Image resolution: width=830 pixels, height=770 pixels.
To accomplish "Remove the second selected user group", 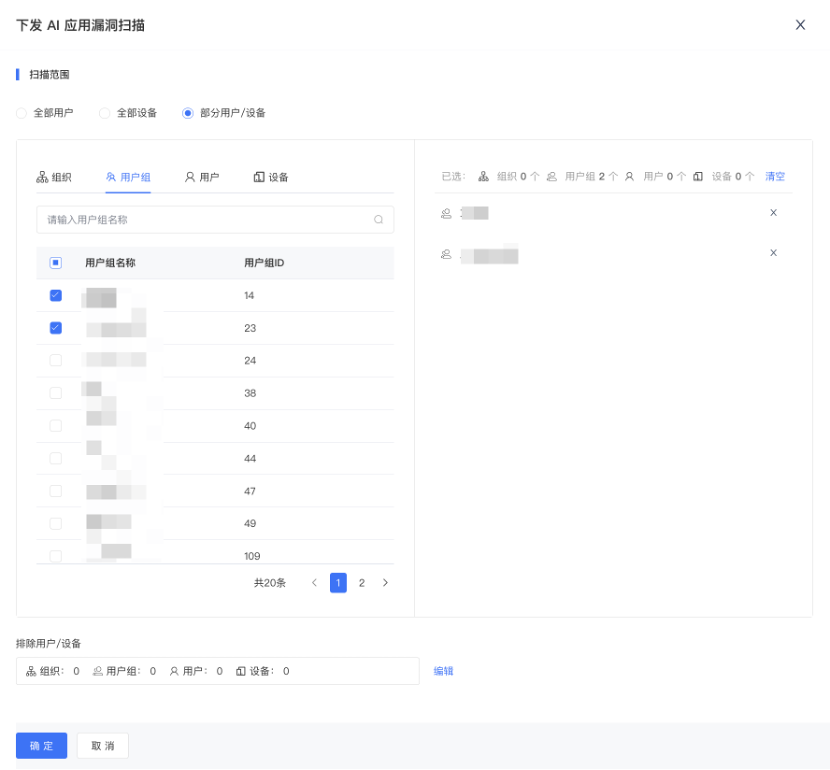I will coord(773,253).
